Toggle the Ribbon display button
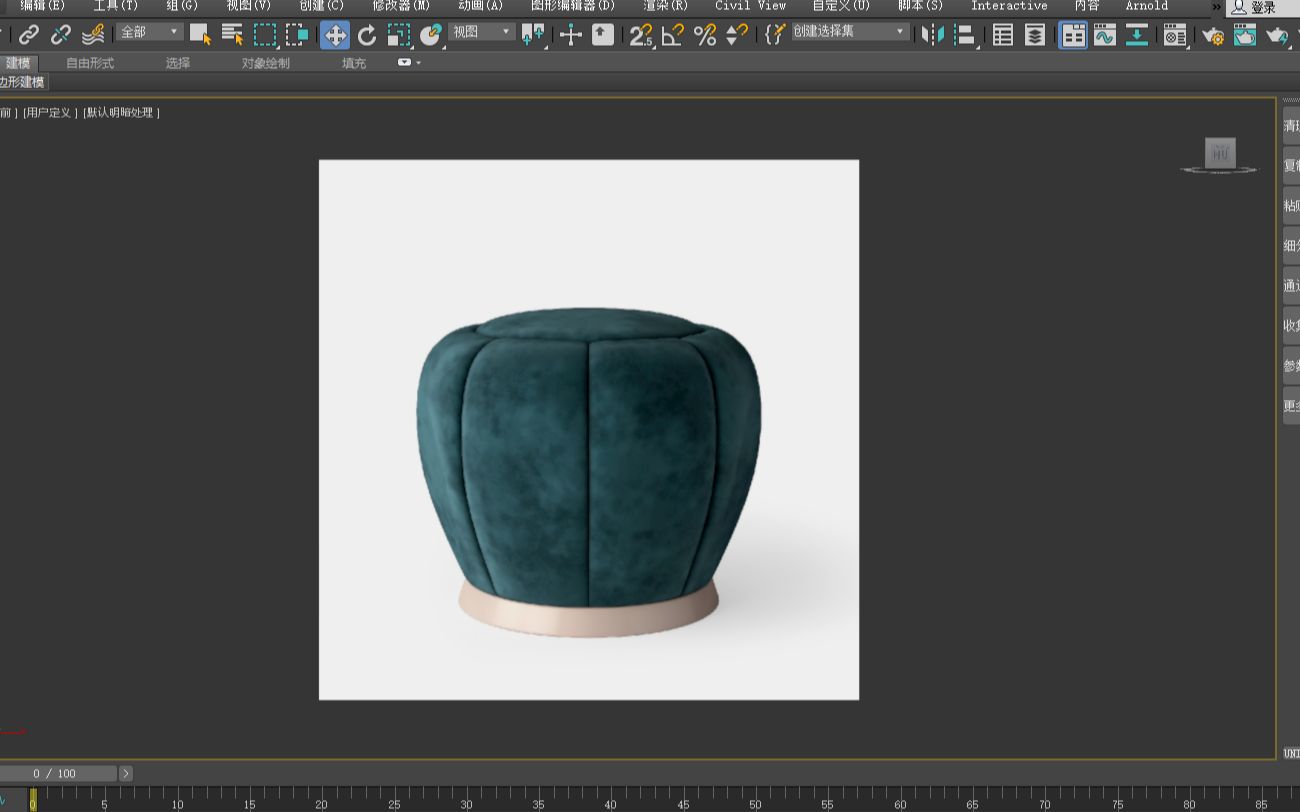The image size is (1300, 812). pos(1073,35)
